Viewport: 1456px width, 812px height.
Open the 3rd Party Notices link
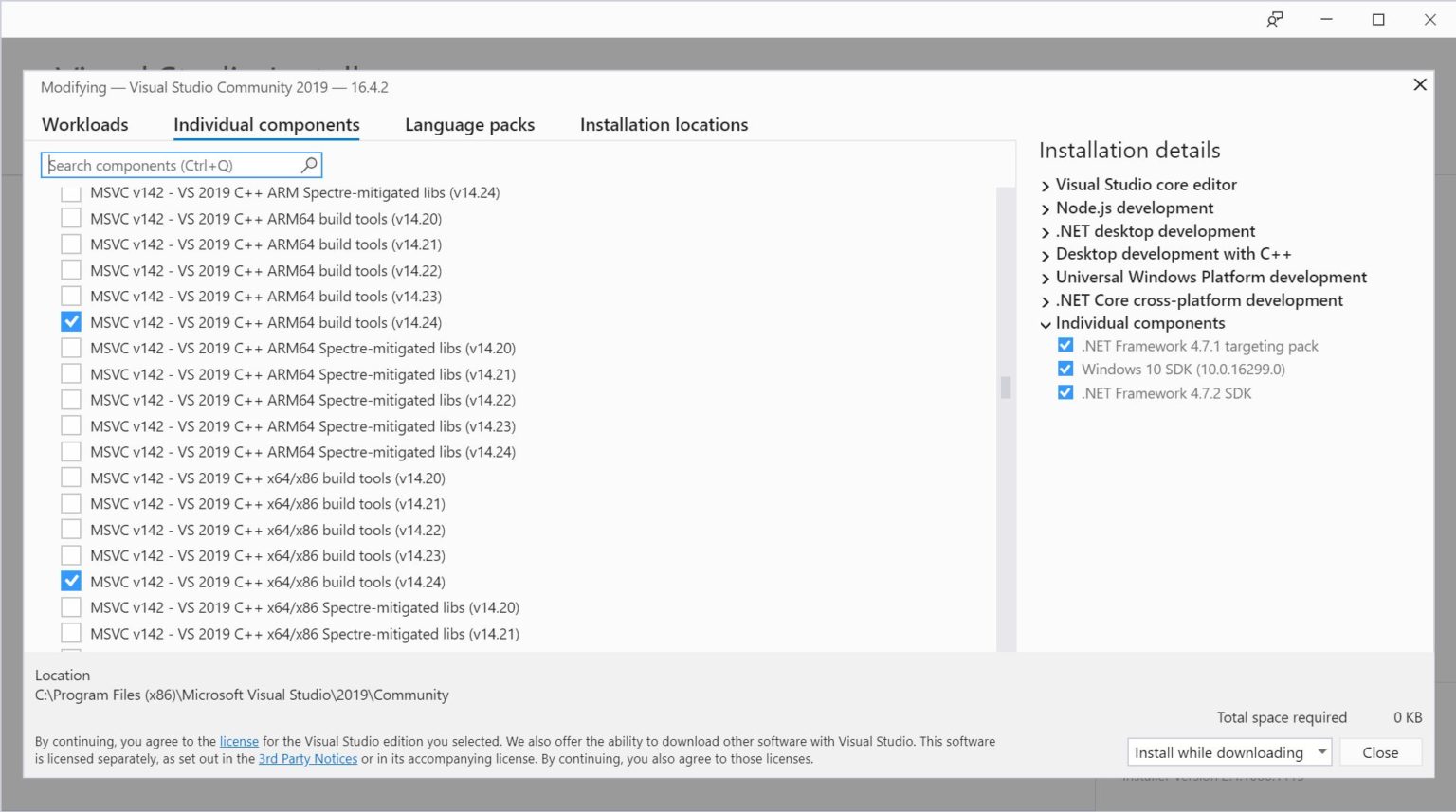[308, 759]
